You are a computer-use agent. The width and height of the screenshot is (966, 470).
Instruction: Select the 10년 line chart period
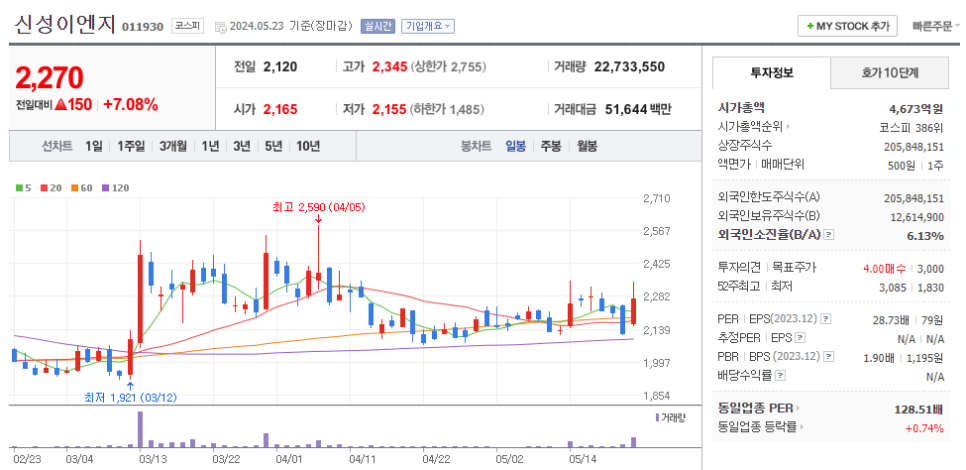[x=308, y=146]
